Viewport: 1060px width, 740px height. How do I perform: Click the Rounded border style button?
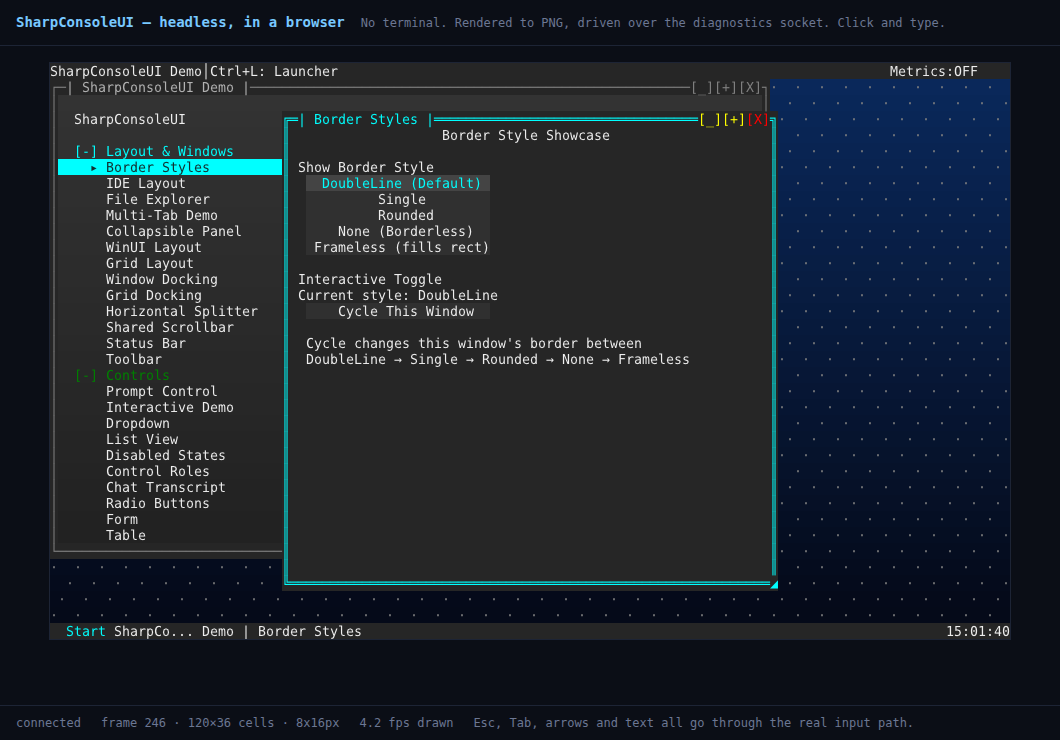point(398,216)
